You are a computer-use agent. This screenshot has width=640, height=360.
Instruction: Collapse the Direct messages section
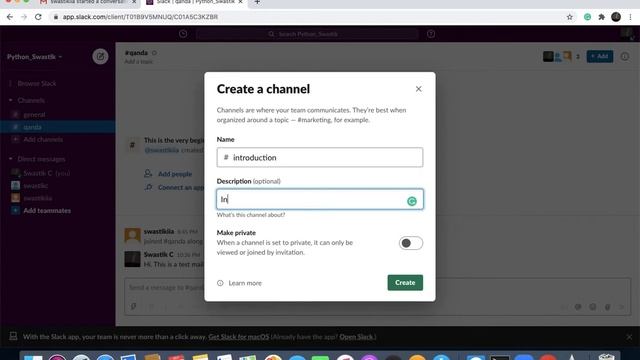point(11,159)
